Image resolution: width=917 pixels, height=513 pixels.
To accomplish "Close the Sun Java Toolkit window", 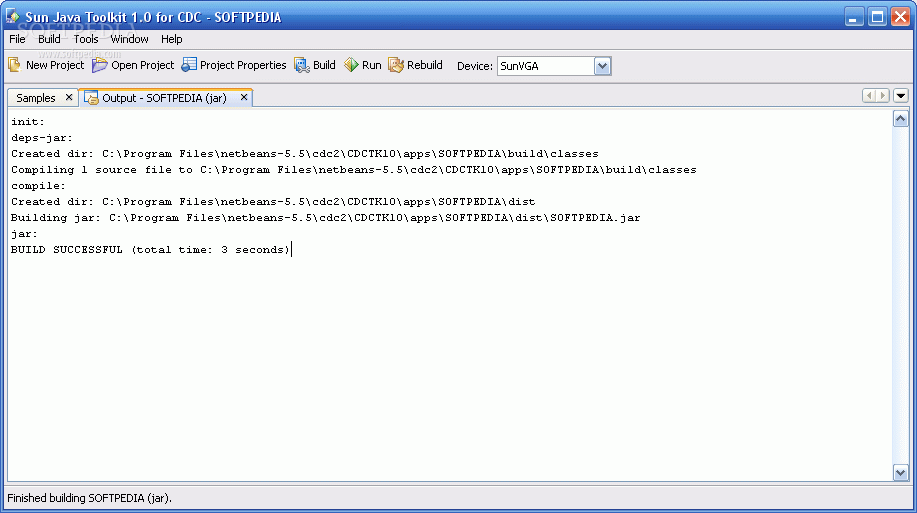I will click(900, 17).
